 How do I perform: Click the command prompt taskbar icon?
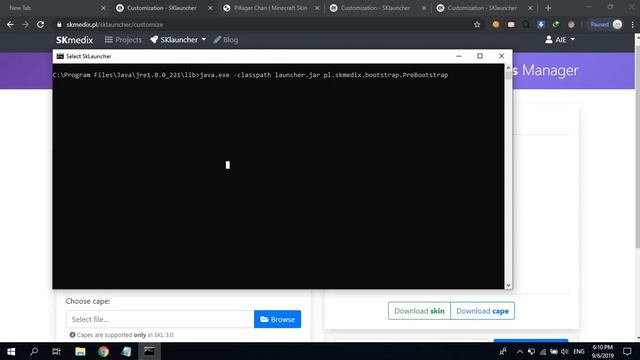pos(149,351)
